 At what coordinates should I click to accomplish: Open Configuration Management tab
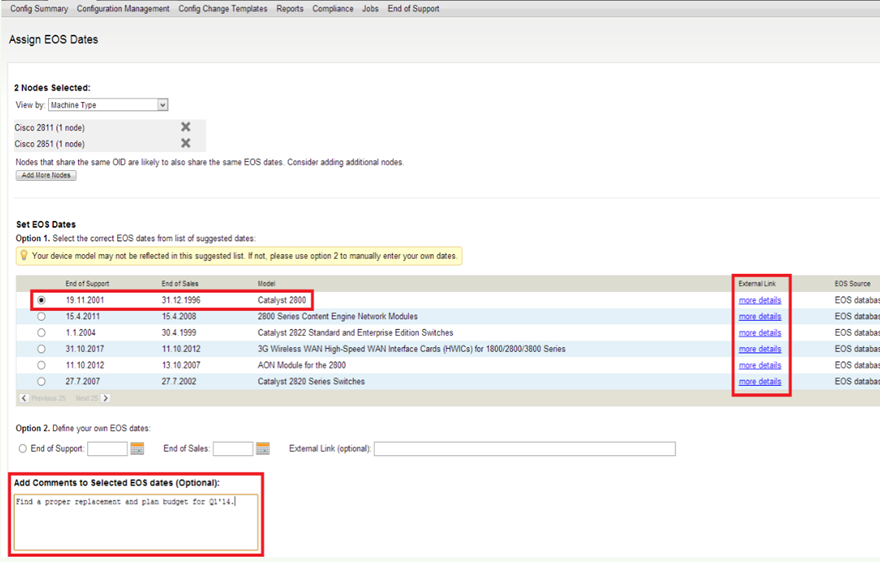coord(123,9)
